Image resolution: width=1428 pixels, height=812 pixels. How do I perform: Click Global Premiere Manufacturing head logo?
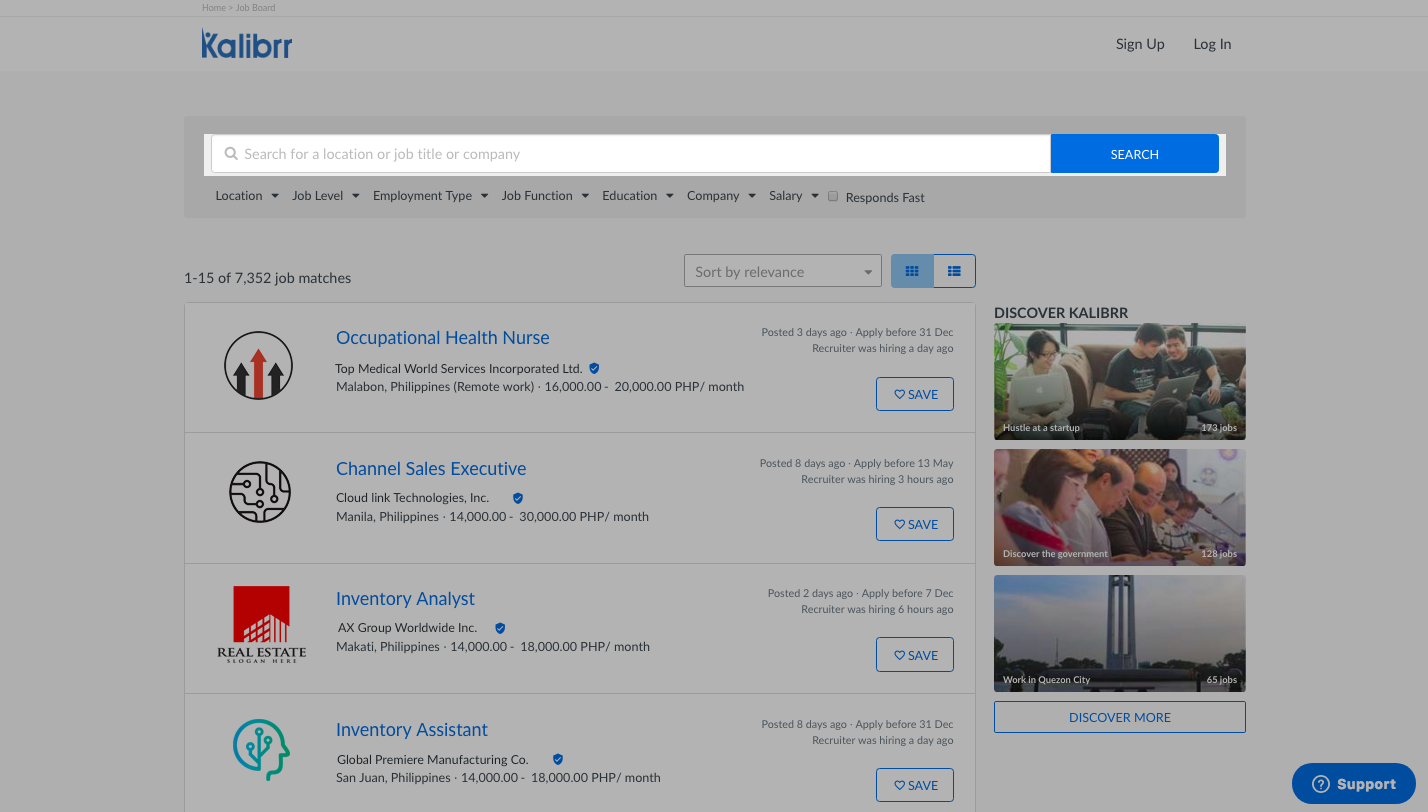(261, 750)
